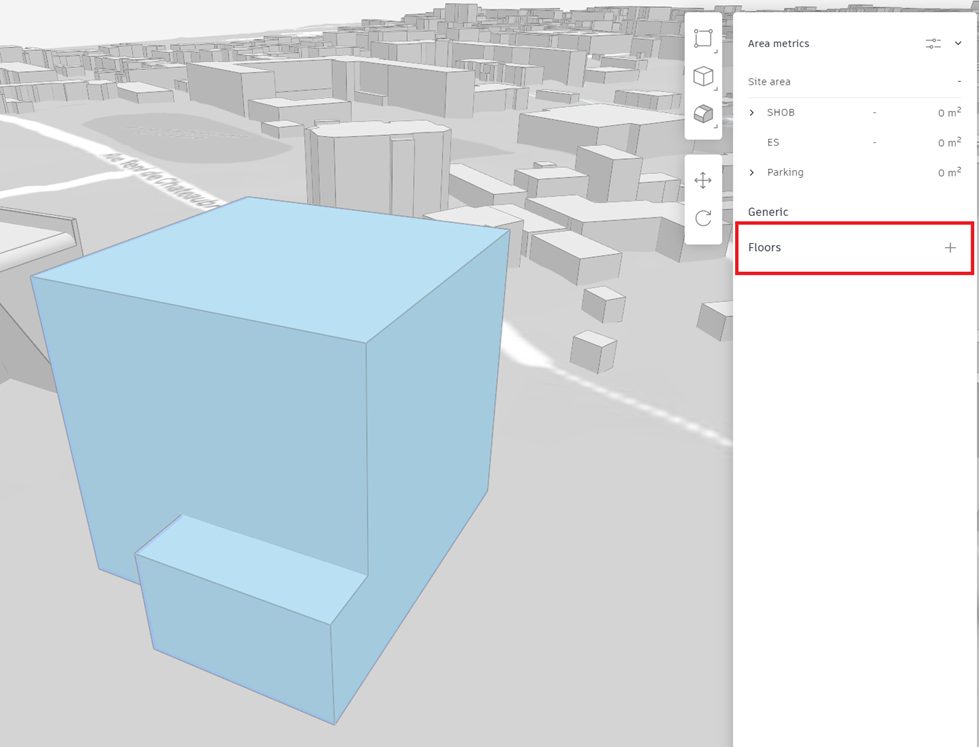Select the ES metrics row
Image resolution: width=979 pixels, height=747 pixels.
tap(773, 143)
